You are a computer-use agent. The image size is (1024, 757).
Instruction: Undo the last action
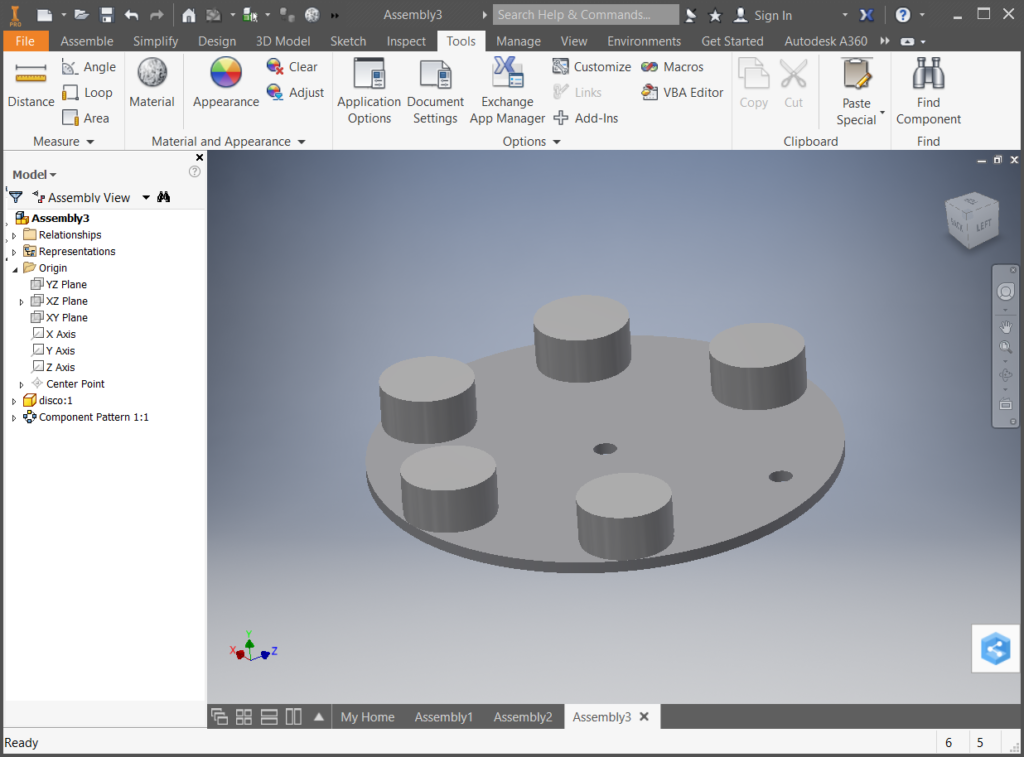click(x=131, y=14)
